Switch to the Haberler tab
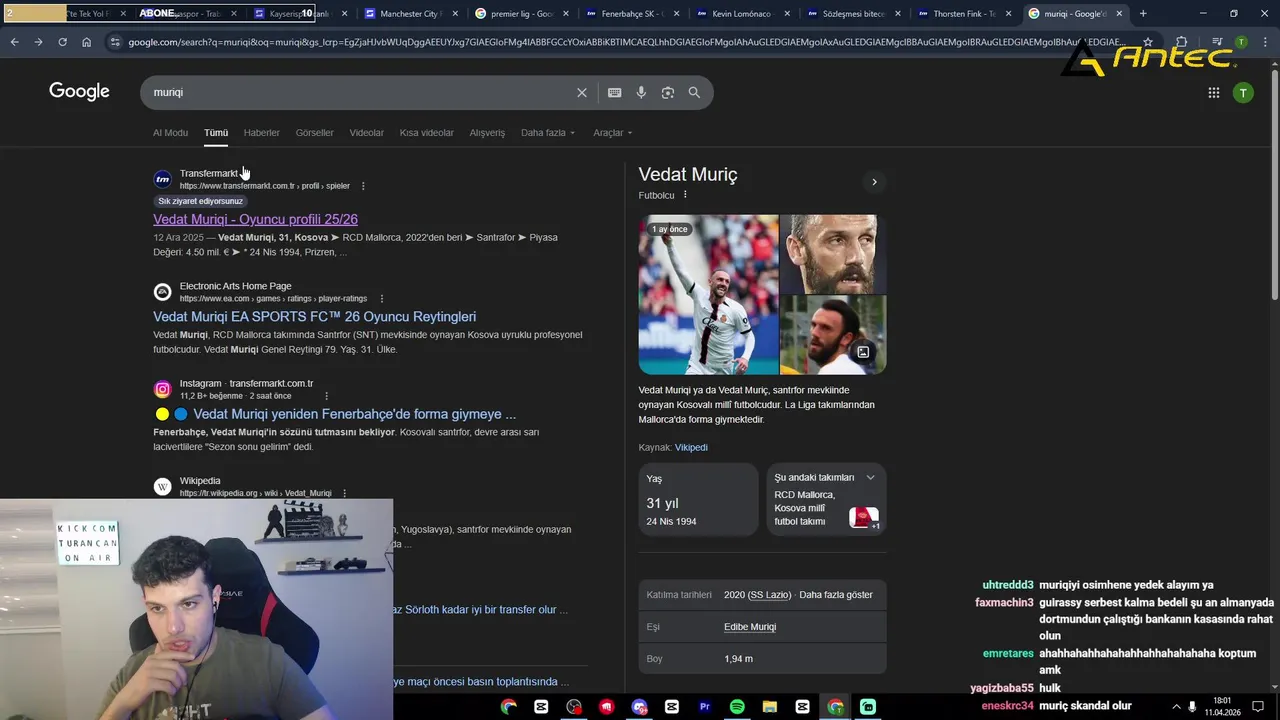This screenshot has width=1280, height=720. click(x=262, y=133)
